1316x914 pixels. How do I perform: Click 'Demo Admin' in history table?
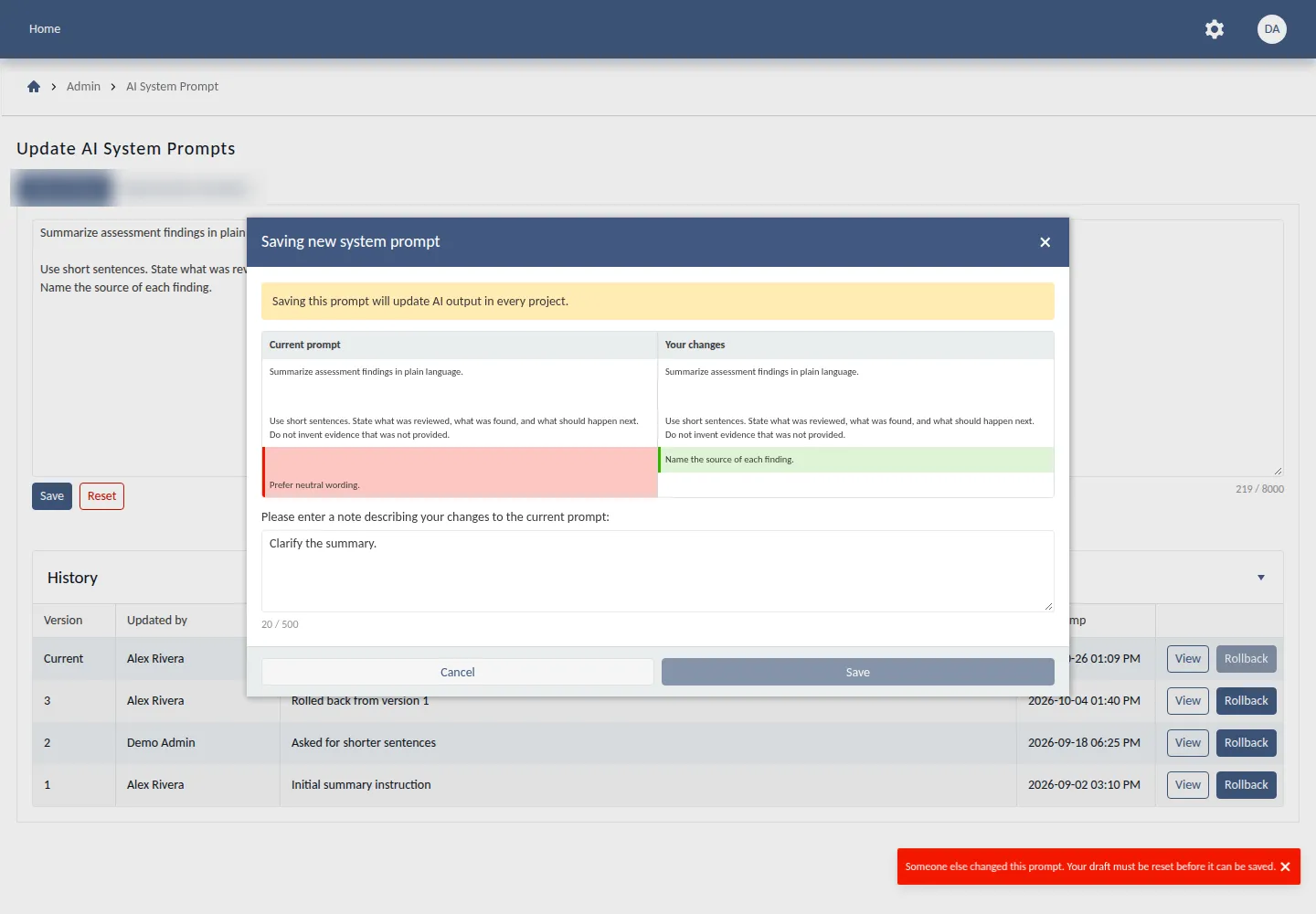click(x=161, y=743)
